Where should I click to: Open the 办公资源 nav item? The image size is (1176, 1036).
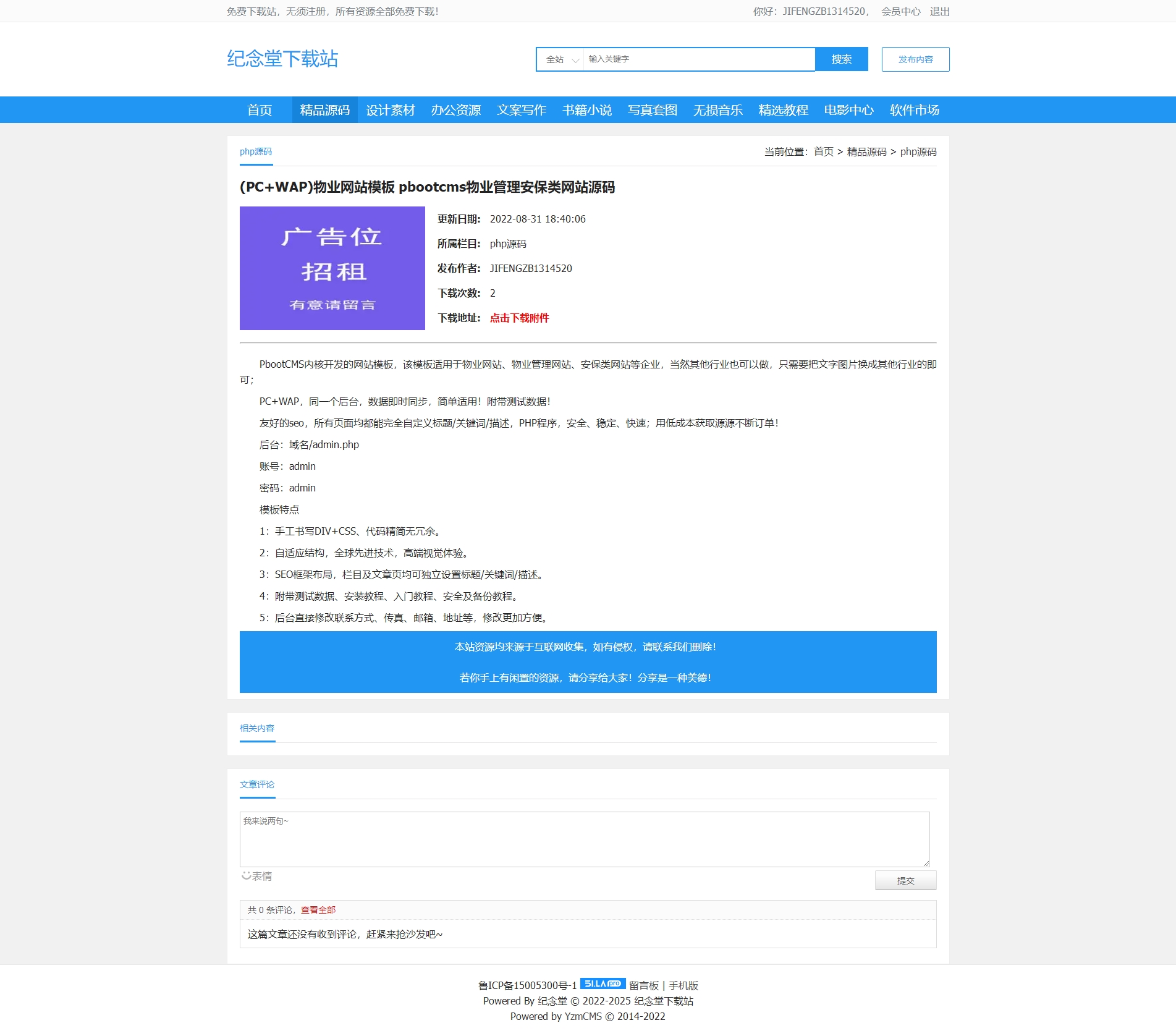tap(456, 110)
